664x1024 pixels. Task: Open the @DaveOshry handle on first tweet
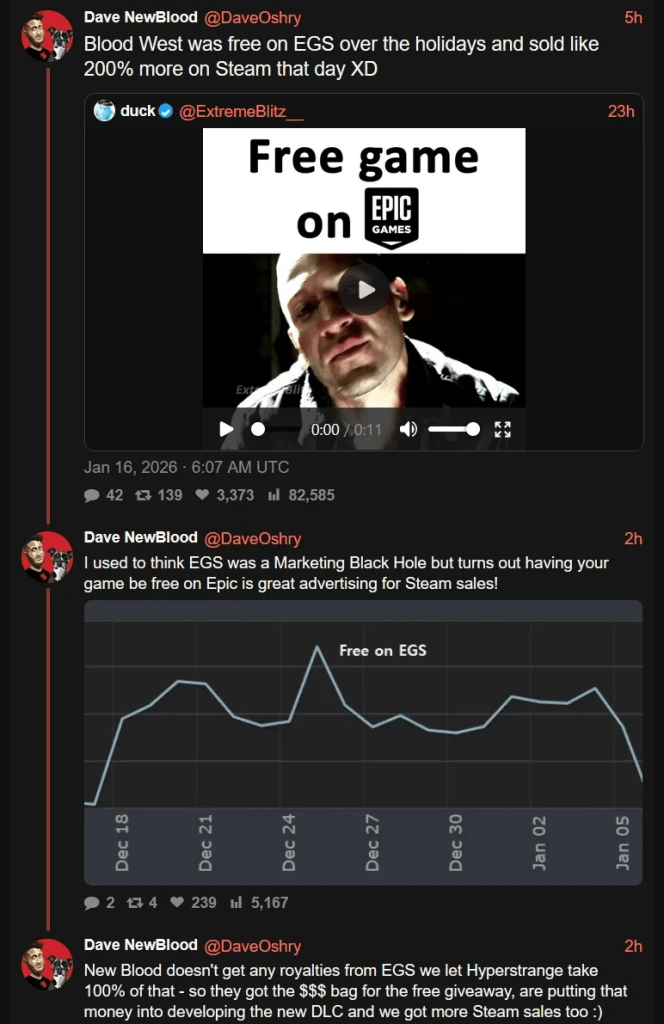click(x=253, y=18)
